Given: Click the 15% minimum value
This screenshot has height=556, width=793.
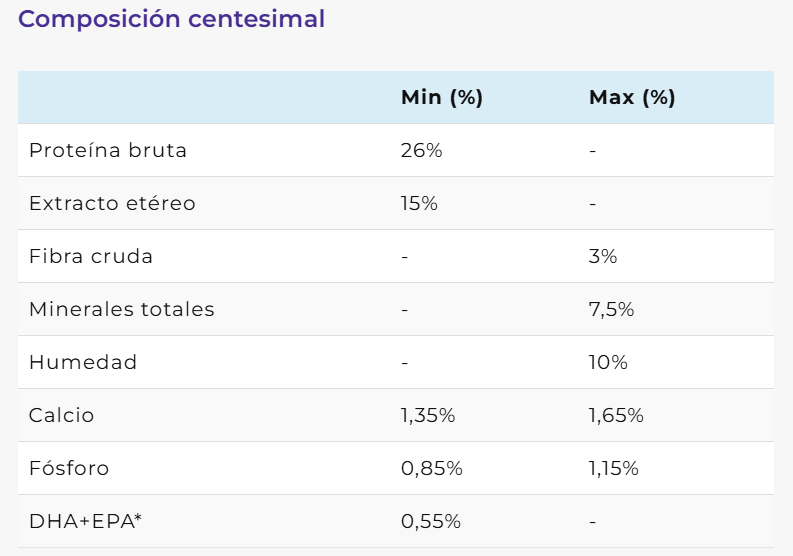Looking at the screenshot, I should click(x=419, y=203).
